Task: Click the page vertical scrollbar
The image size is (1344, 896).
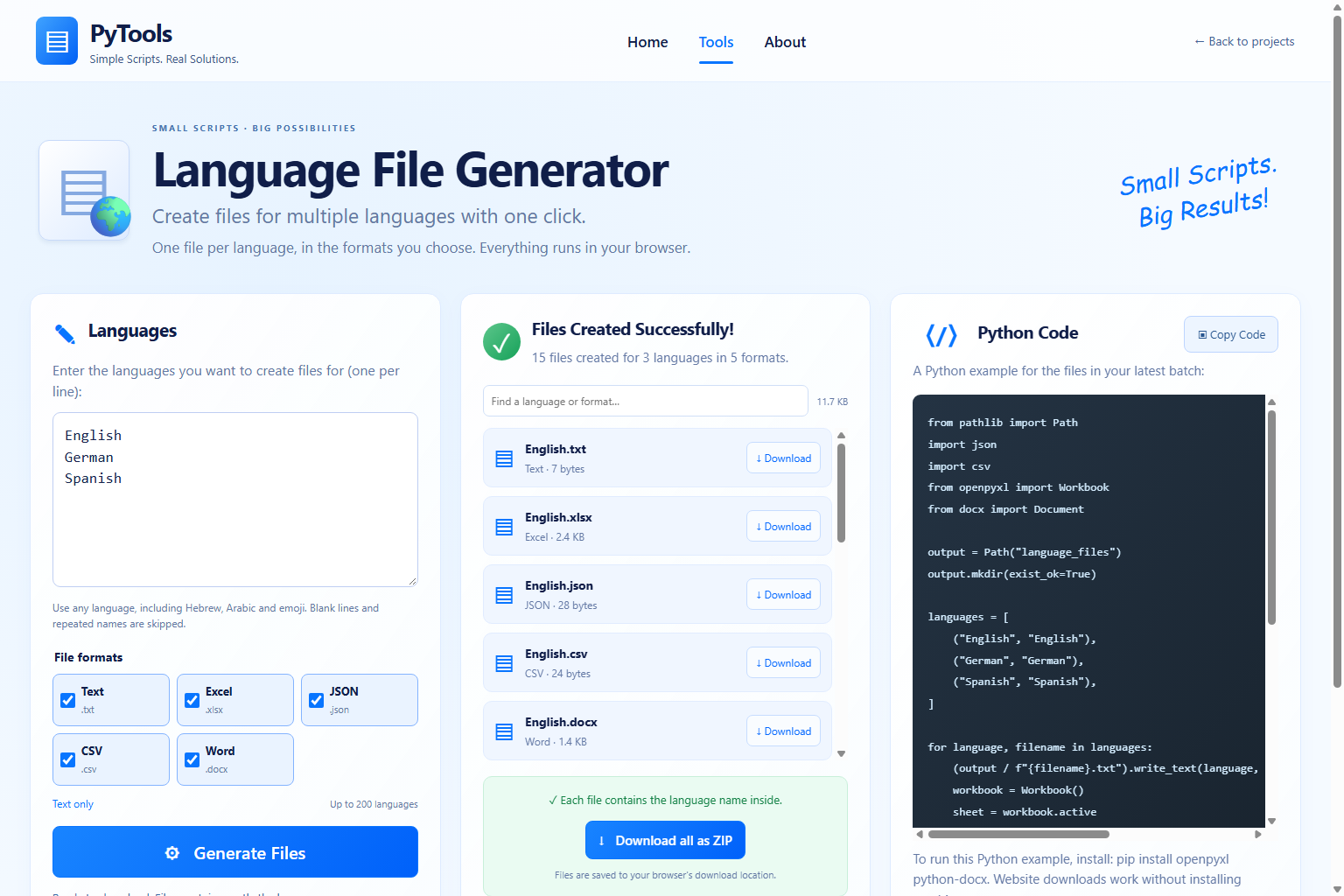Action: [1337, 350]
